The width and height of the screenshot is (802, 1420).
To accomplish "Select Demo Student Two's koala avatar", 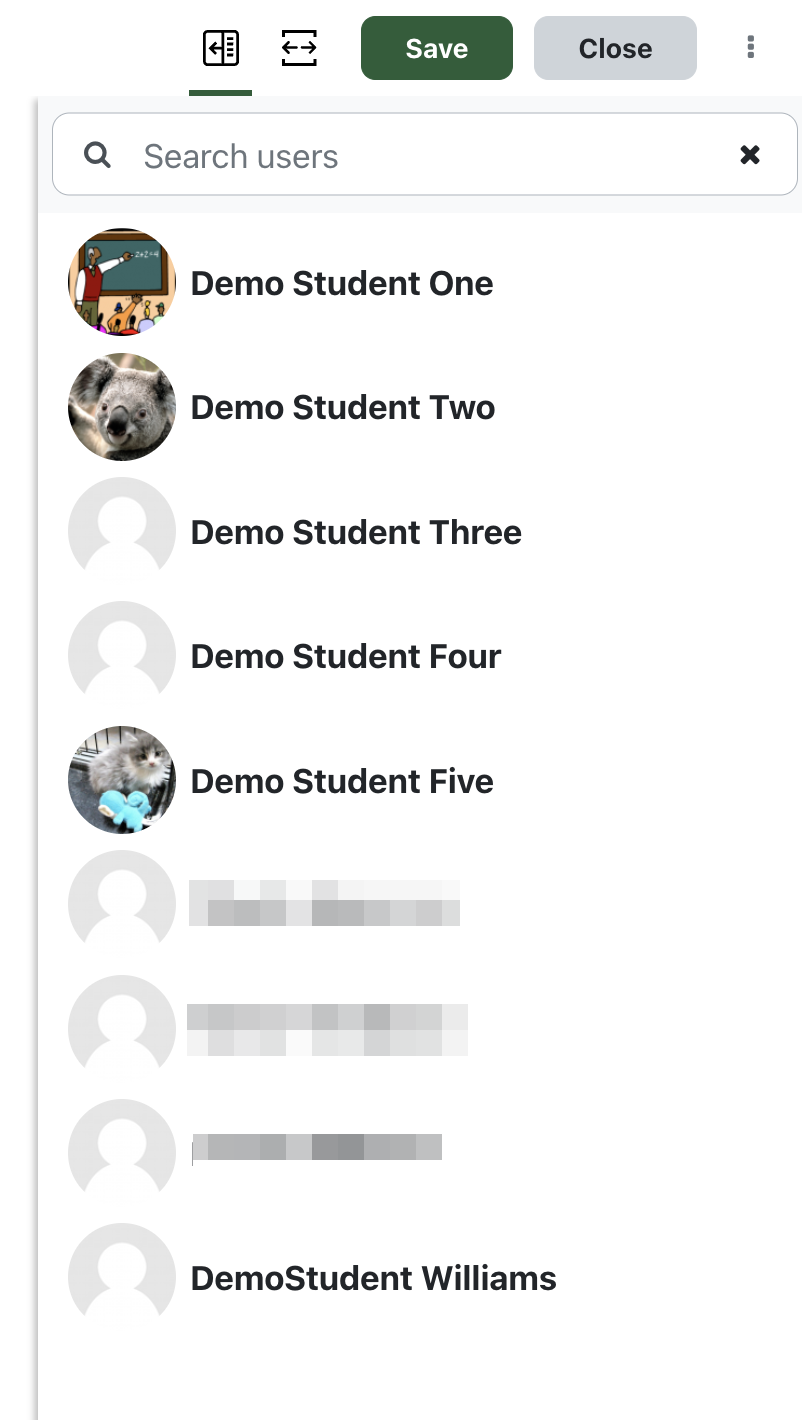I will coord(122,407).
